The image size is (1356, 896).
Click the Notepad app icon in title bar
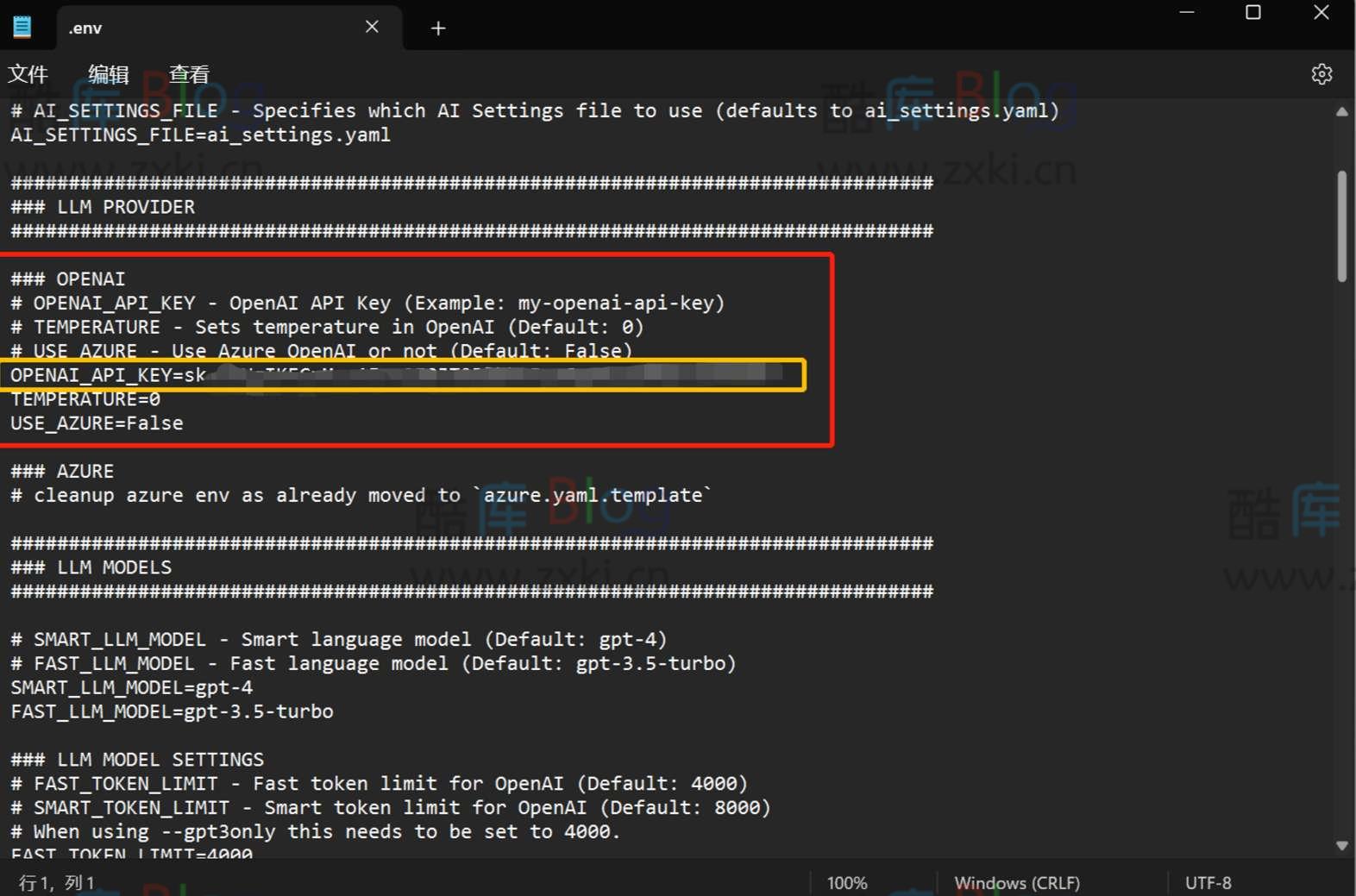[22, 28]
